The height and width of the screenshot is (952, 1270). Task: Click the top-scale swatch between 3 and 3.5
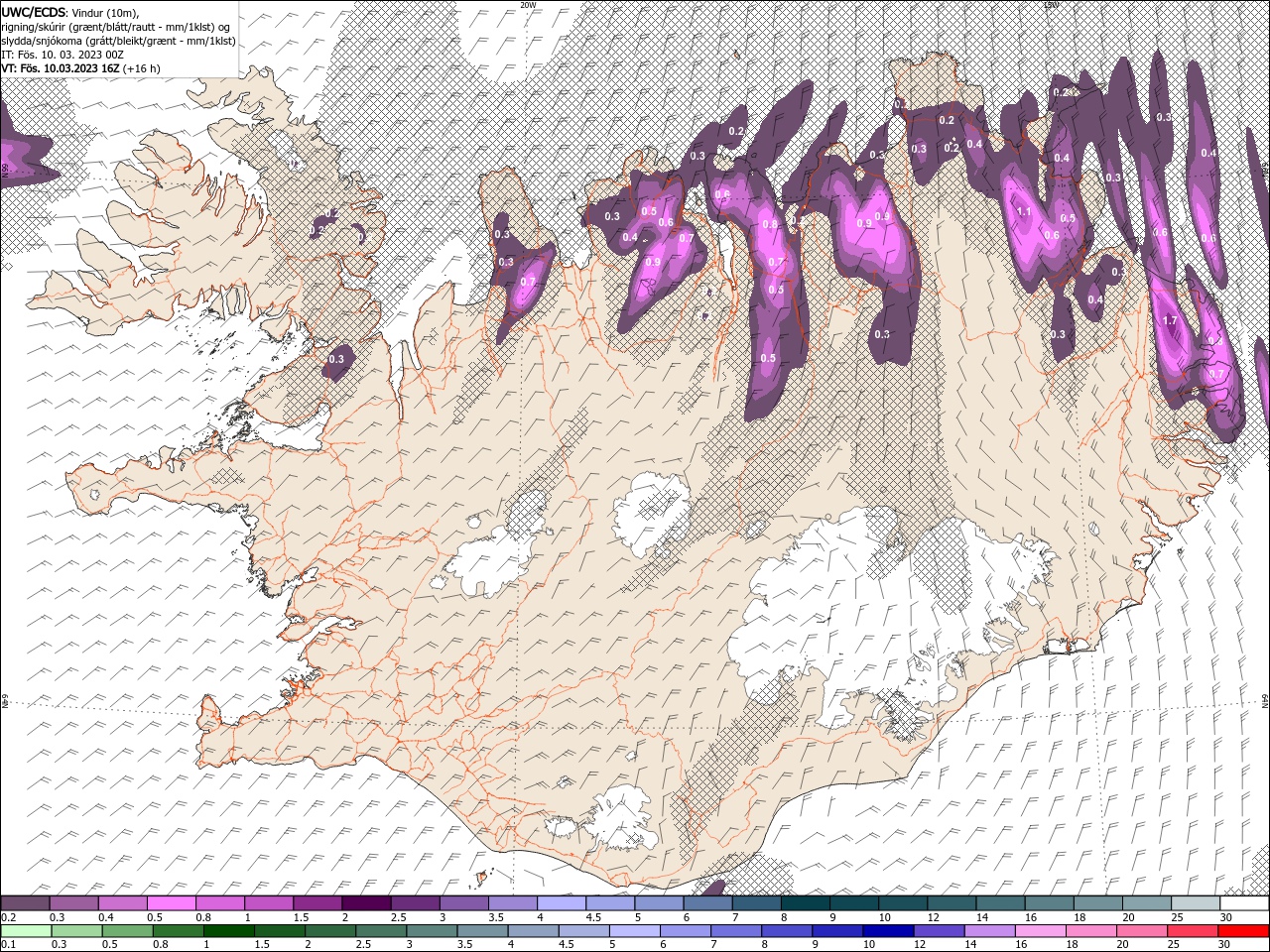tap(463, 903)
